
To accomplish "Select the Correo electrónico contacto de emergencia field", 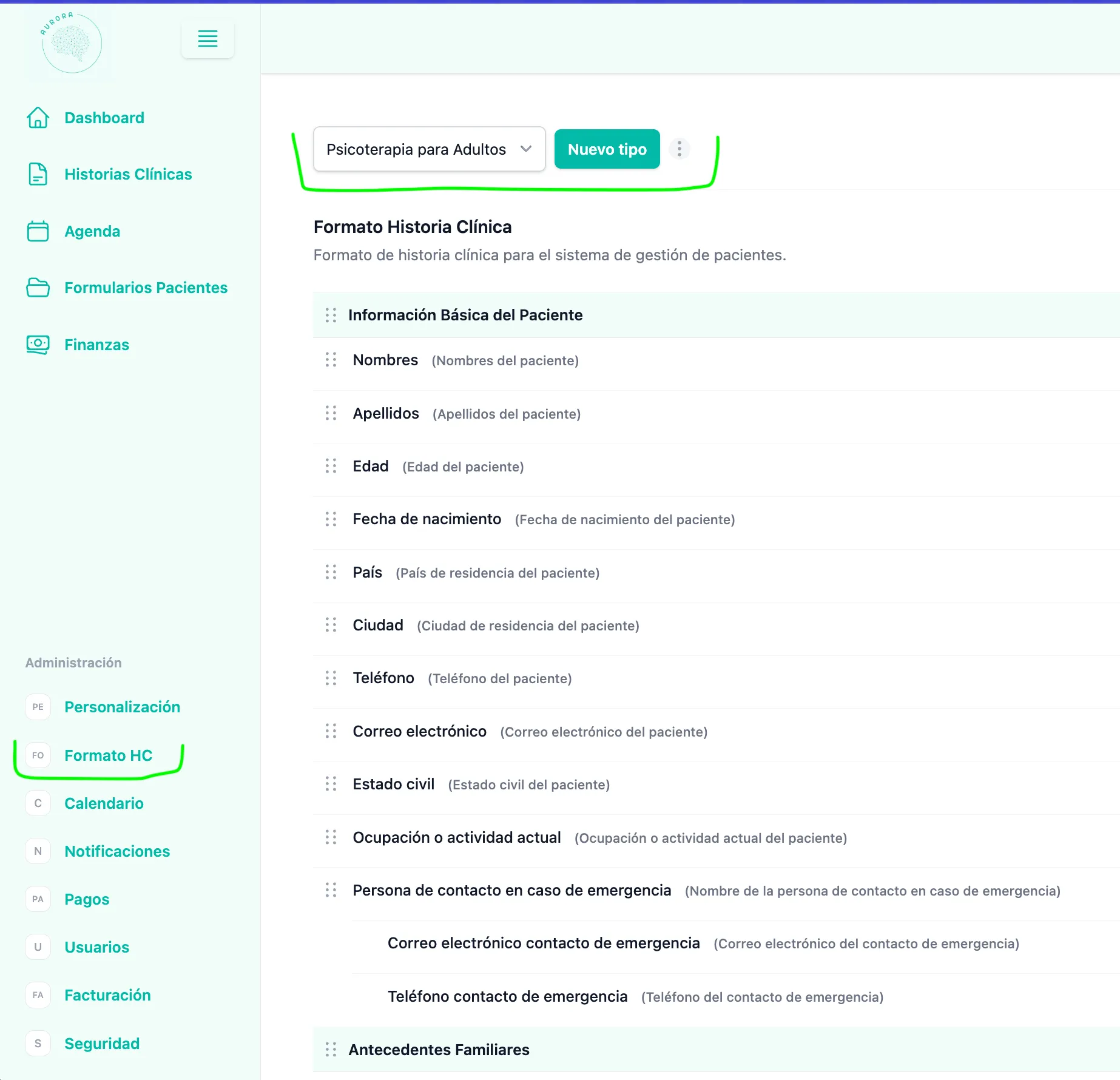I will 735,943.
